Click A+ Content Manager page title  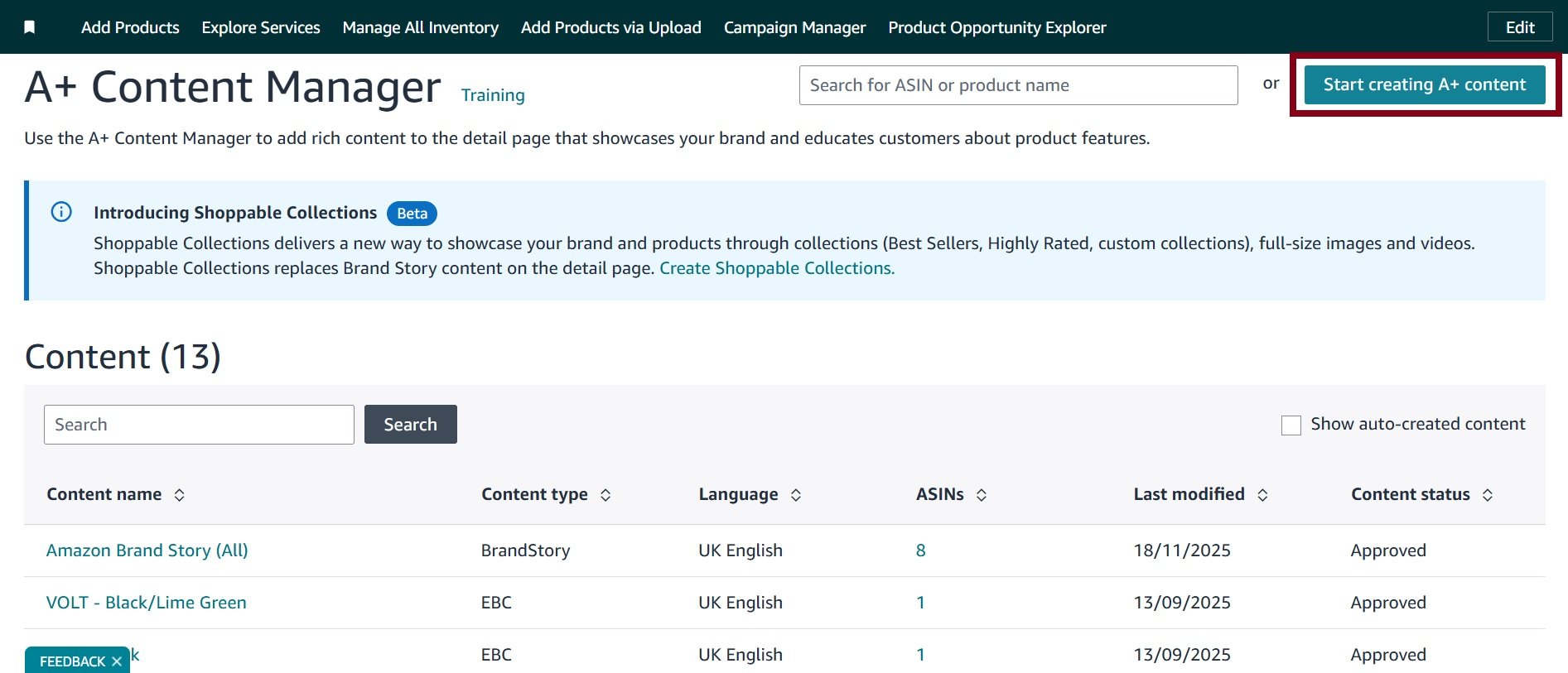tap(233, 87)
